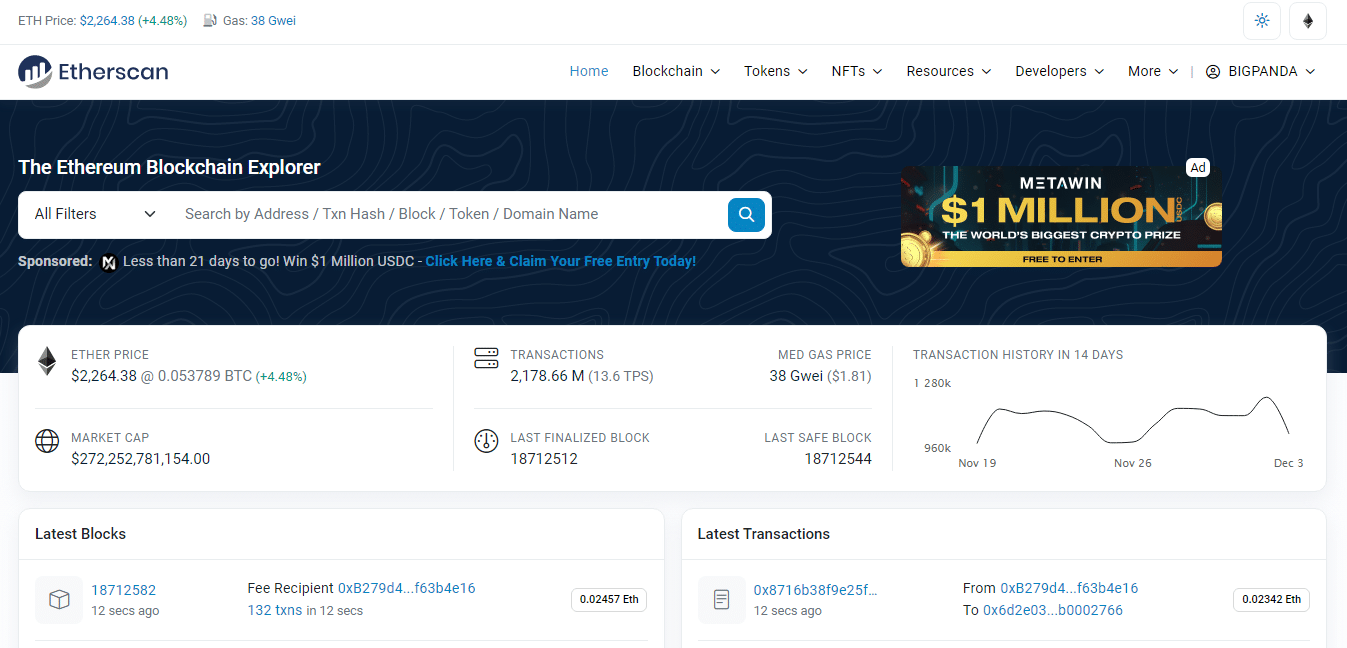Open the All Filters dropdown
The width and height of the screenshot is (1347, 648).
pos(93,214)
